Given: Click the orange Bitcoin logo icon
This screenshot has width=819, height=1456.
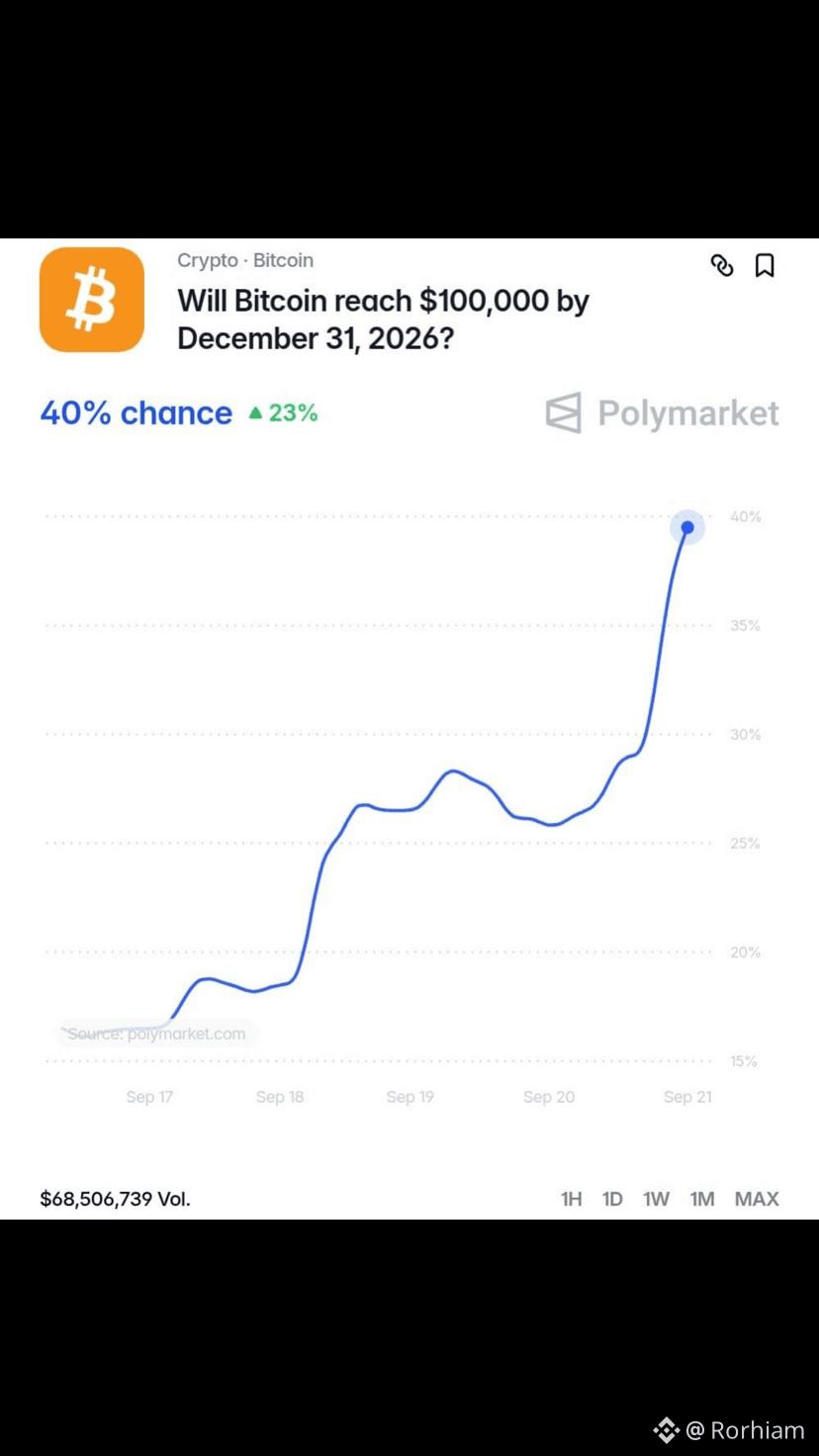Looking at the screenshot, I should coord(92,300).
